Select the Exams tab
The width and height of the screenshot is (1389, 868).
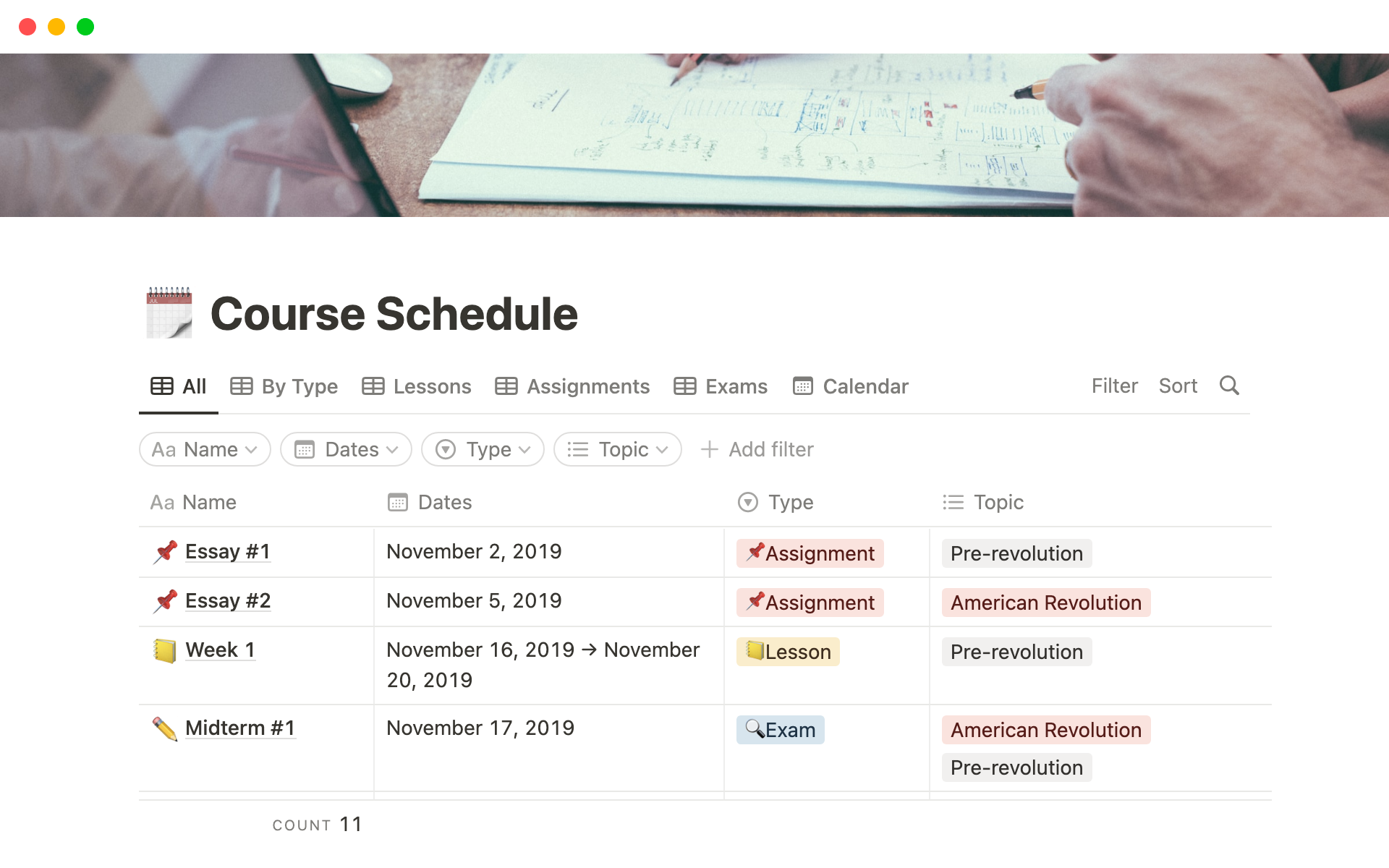point(722,385)
